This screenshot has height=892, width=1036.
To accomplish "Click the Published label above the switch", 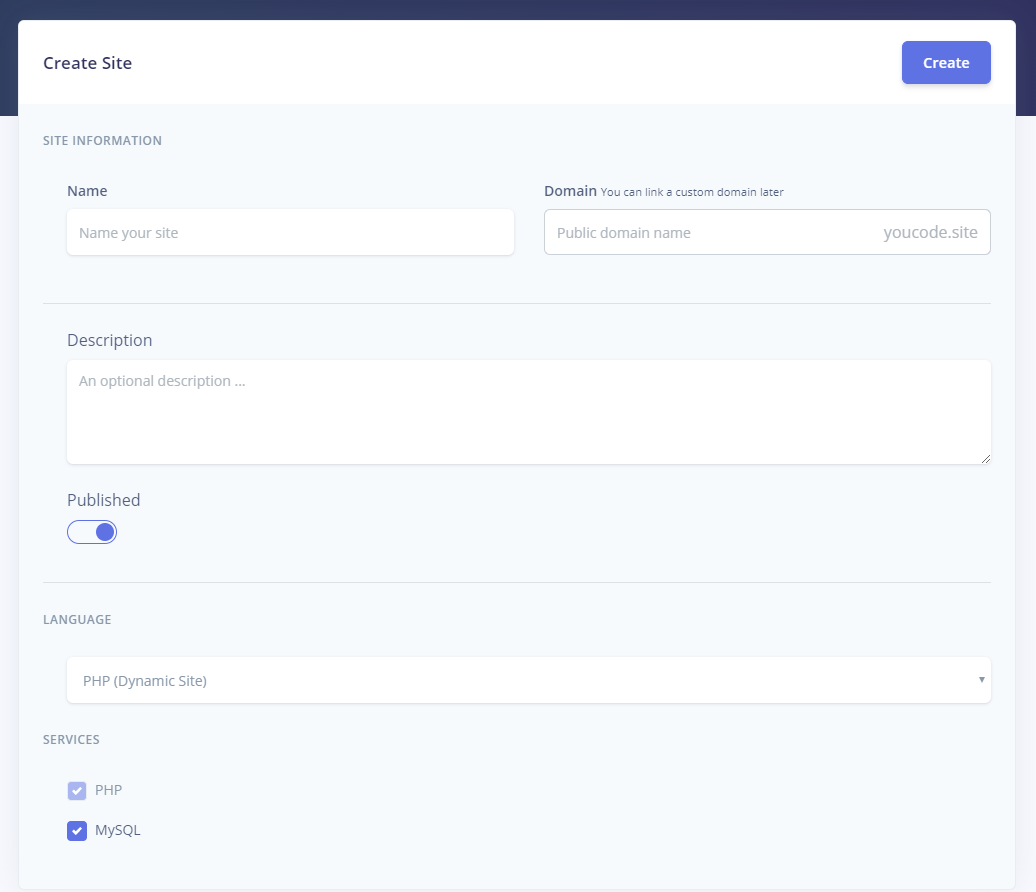I will pos(103,499).
